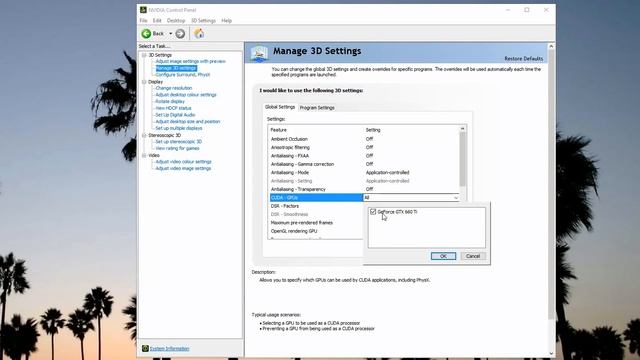The width and height of the screenshot is (640, 360).
Task: Open the Help menu
Action: (x=227, y=20)
